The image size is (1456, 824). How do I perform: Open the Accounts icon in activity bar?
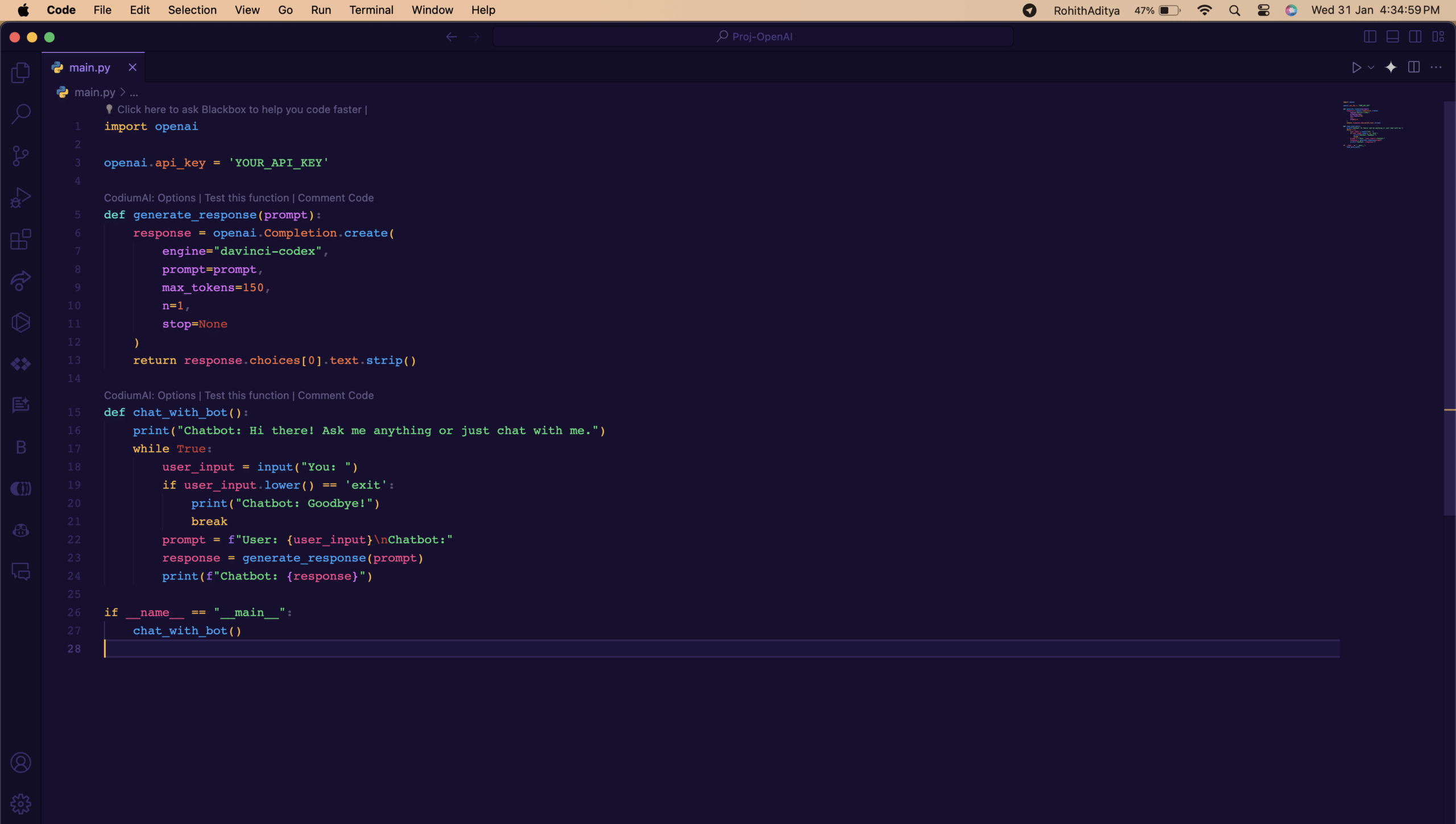click(21, 763)
